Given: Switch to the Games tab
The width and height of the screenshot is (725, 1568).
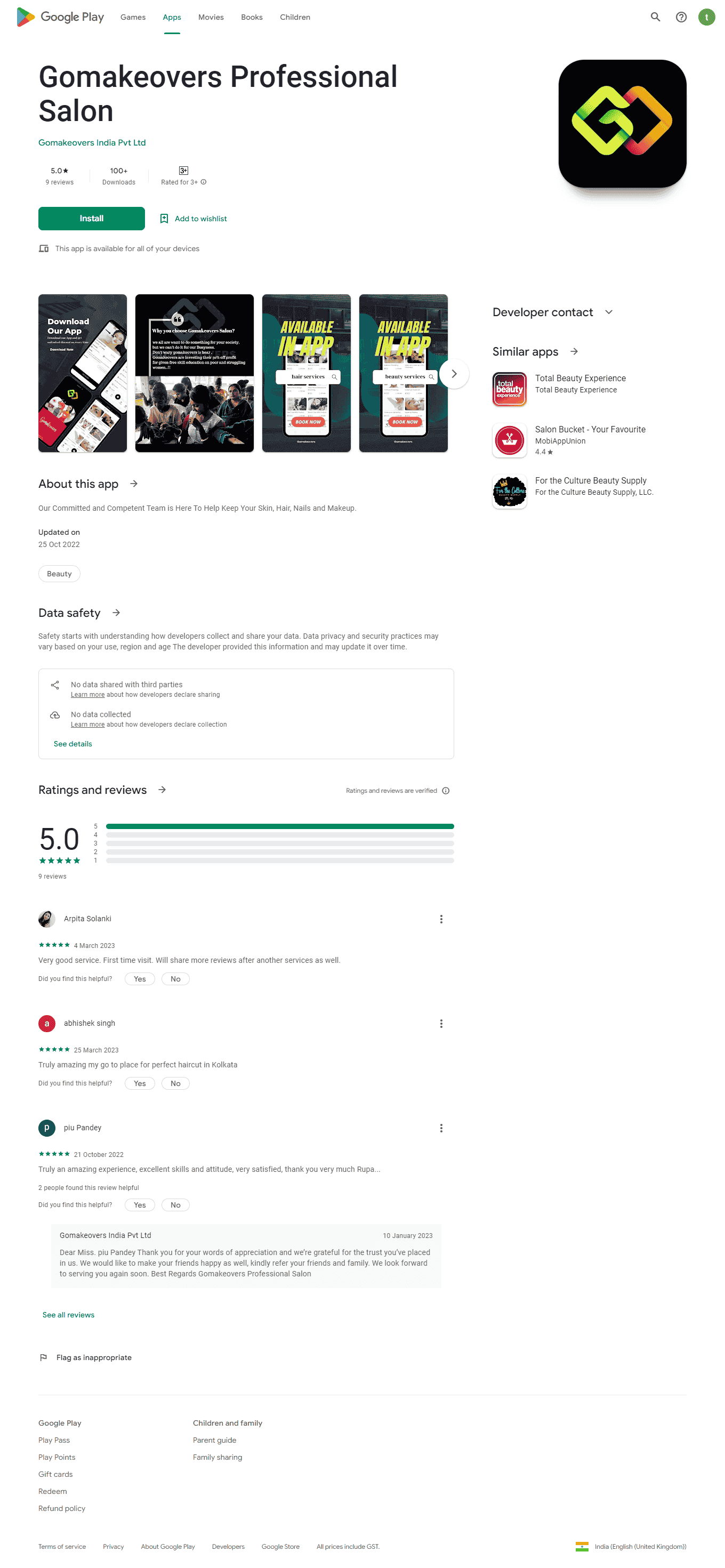Looking at the screenshot, I should [x=133, y=17].
